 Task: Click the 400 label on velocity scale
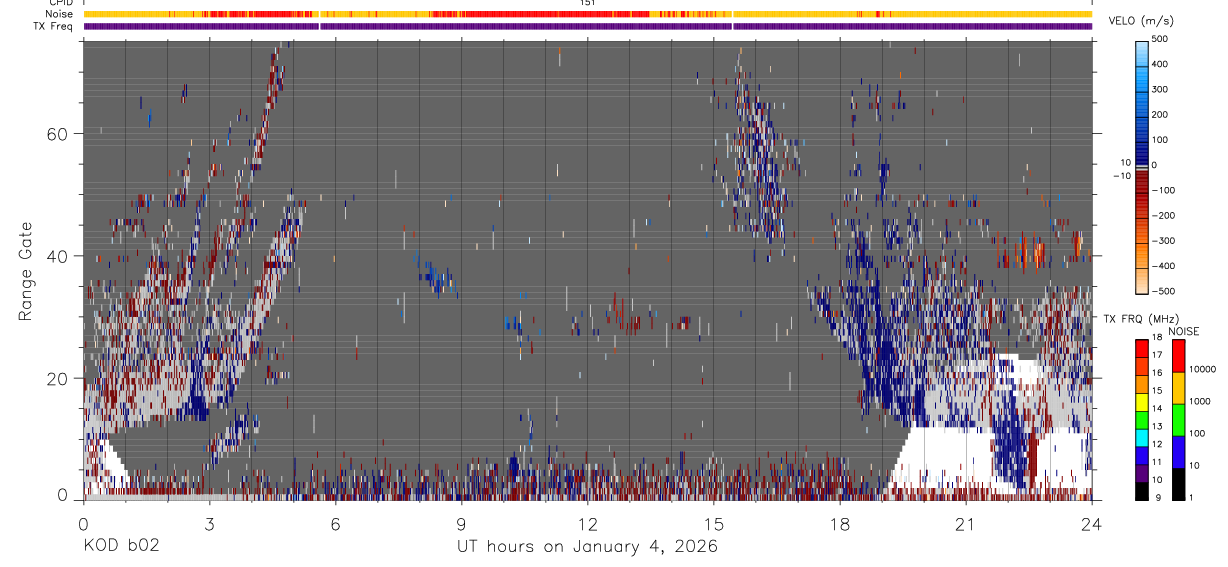tap(1160, 64)
